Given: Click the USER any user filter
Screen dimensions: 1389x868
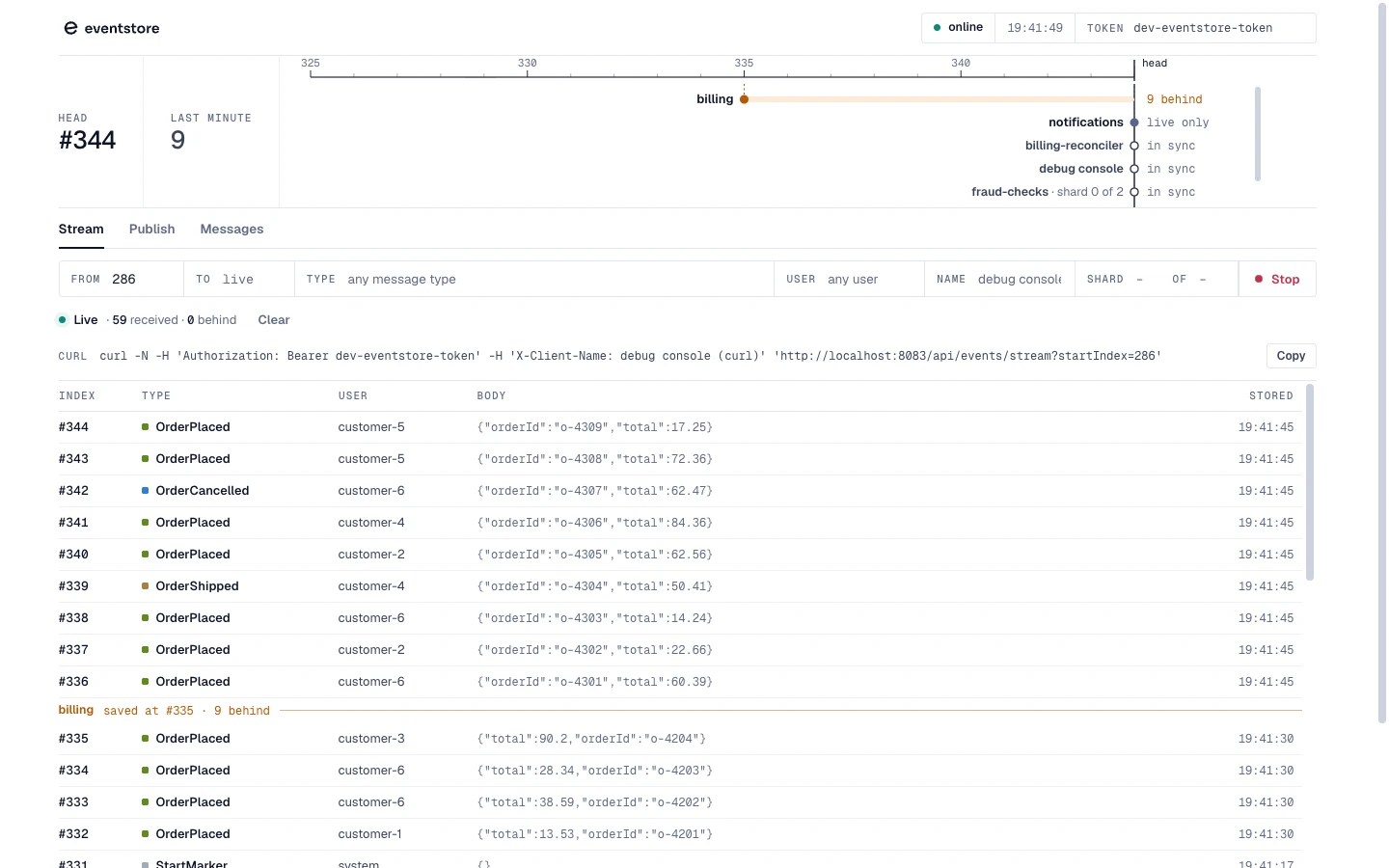Looking at the screenshot, I should pyautogui.click(x=849, y=279).
